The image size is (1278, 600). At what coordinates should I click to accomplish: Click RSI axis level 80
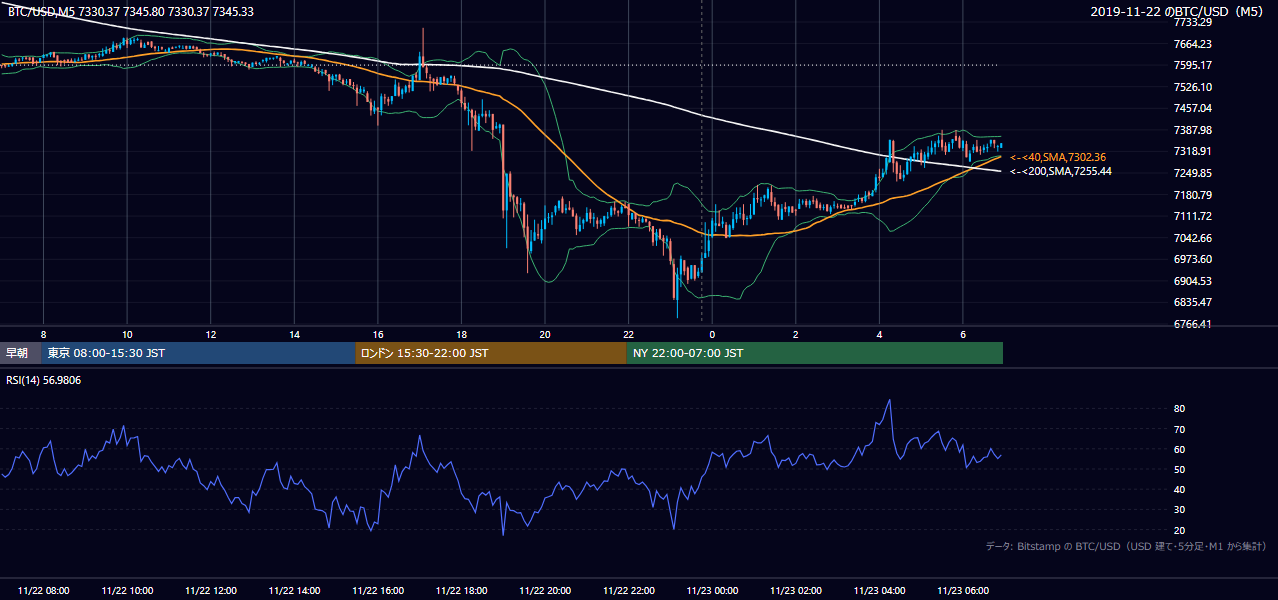pos(1179,409)
